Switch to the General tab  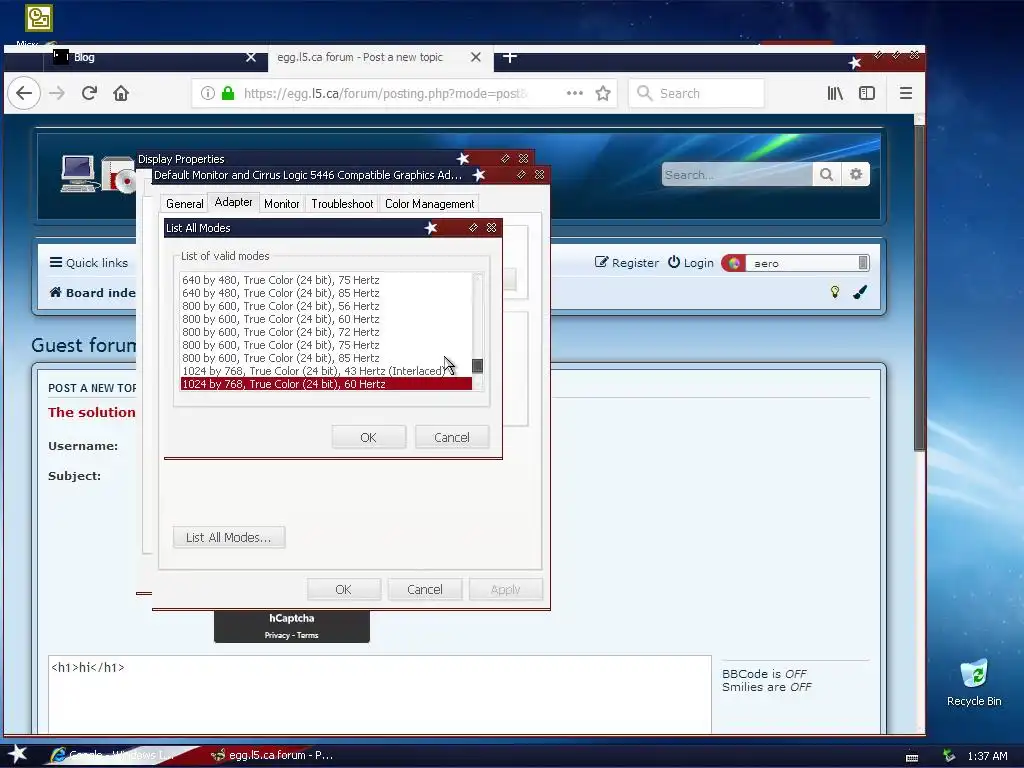[x=185, y=204]
